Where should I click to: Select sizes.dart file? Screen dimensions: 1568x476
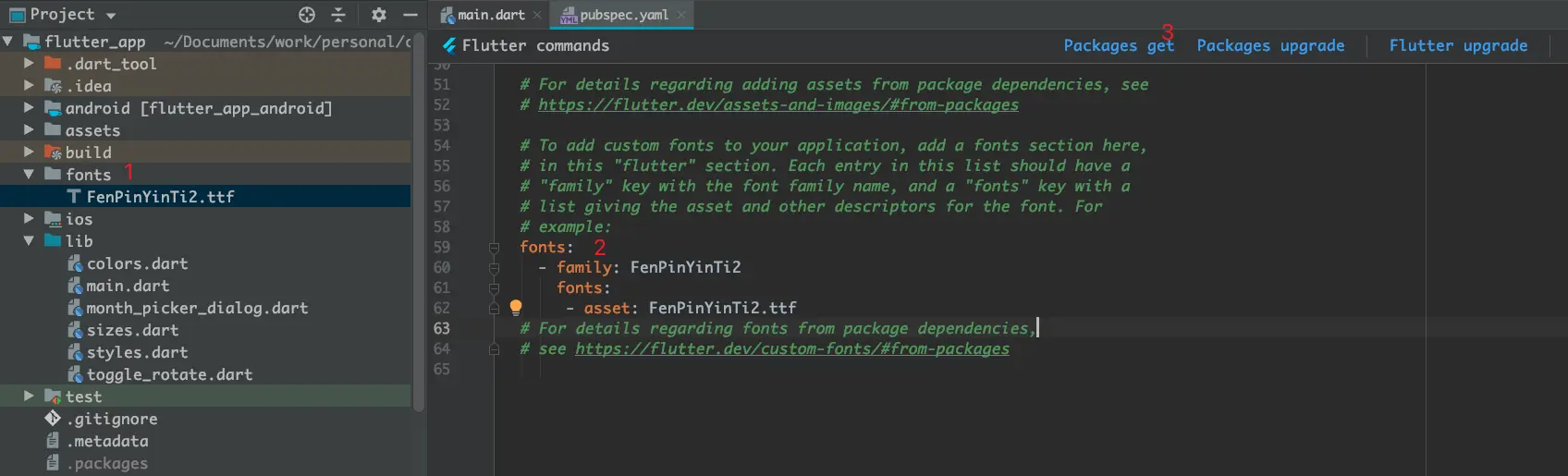click(x=132, y=330)
